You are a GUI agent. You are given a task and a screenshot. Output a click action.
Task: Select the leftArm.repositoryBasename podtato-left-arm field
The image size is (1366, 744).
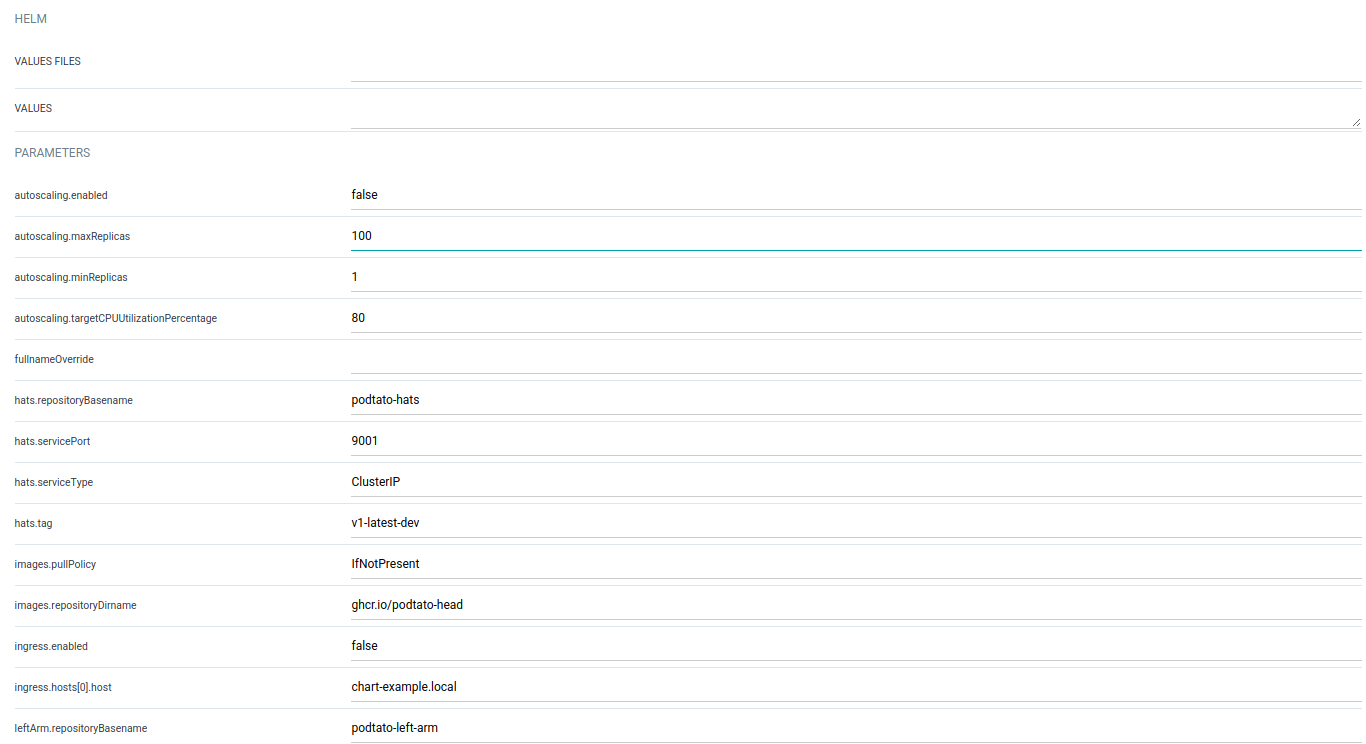click(x=855, y=728)
